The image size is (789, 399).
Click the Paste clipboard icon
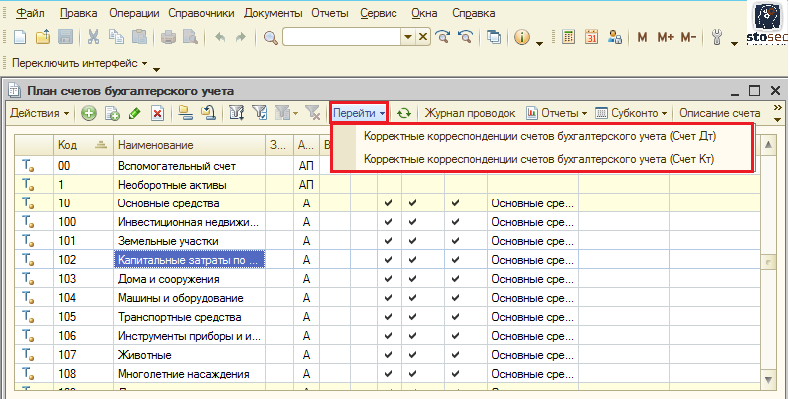coord(139,37)
